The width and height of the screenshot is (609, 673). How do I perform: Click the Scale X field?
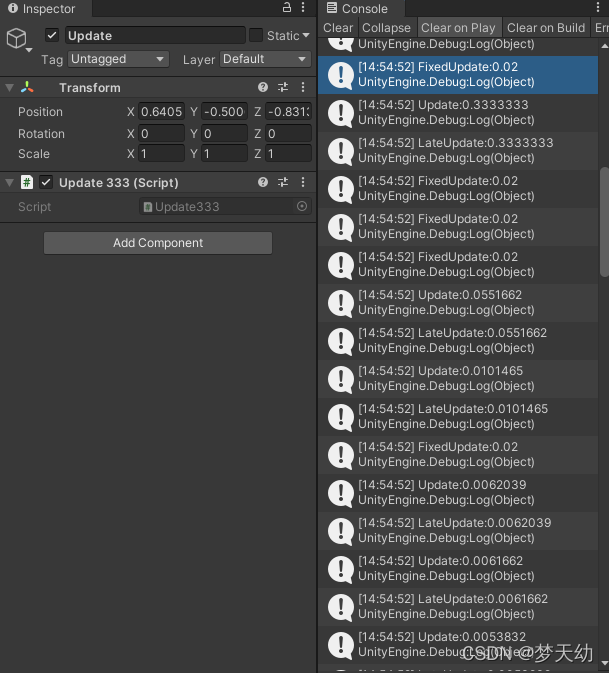(161, 153)
